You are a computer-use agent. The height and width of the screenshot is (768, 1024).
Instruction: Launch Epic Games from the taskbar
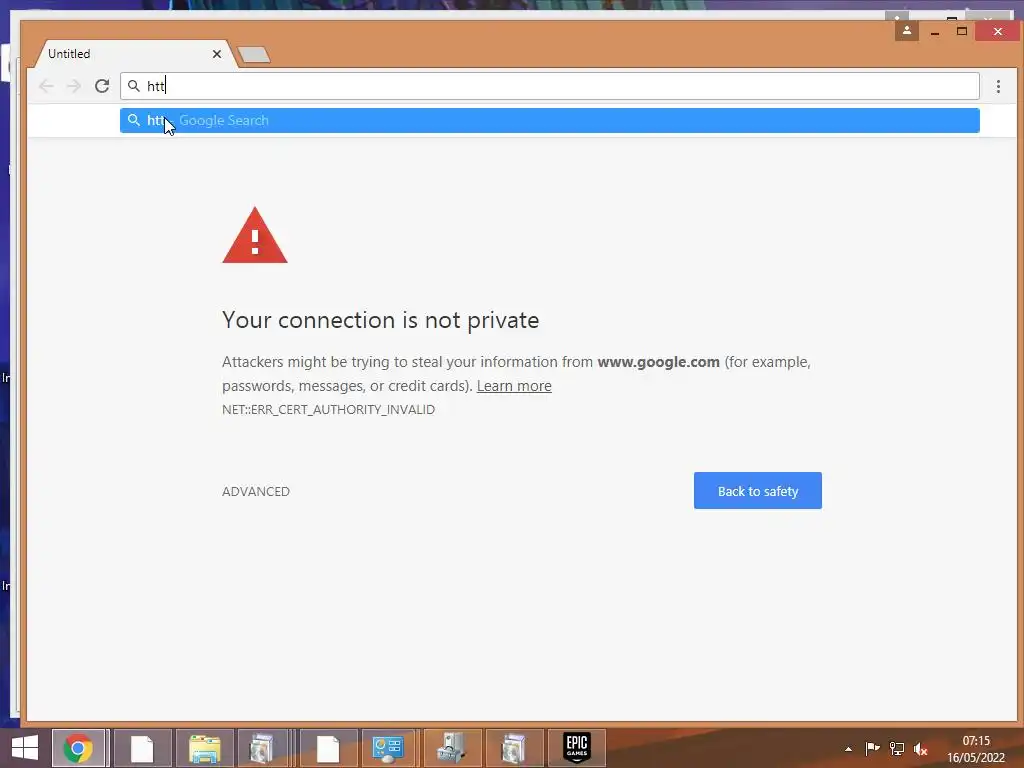click(x=577, y=748)
